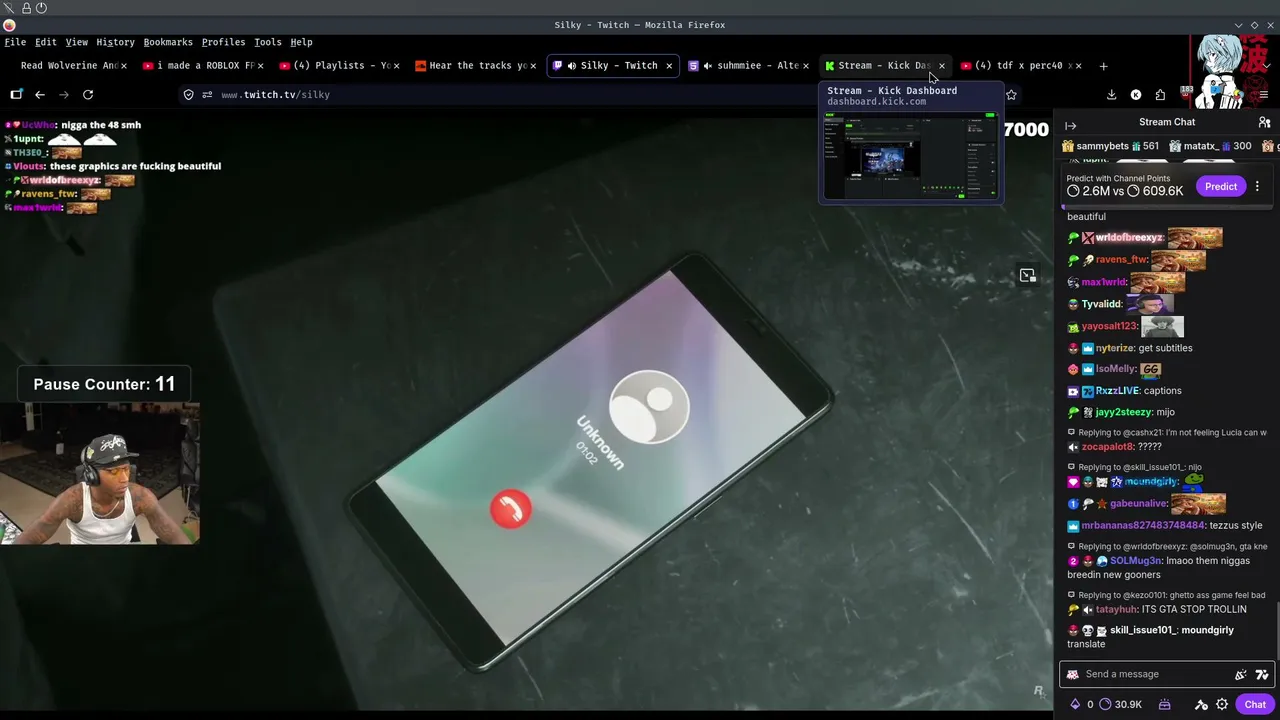Open the channel points balance 30.9K
The image size is (1280, 720).
[1120, 704]
